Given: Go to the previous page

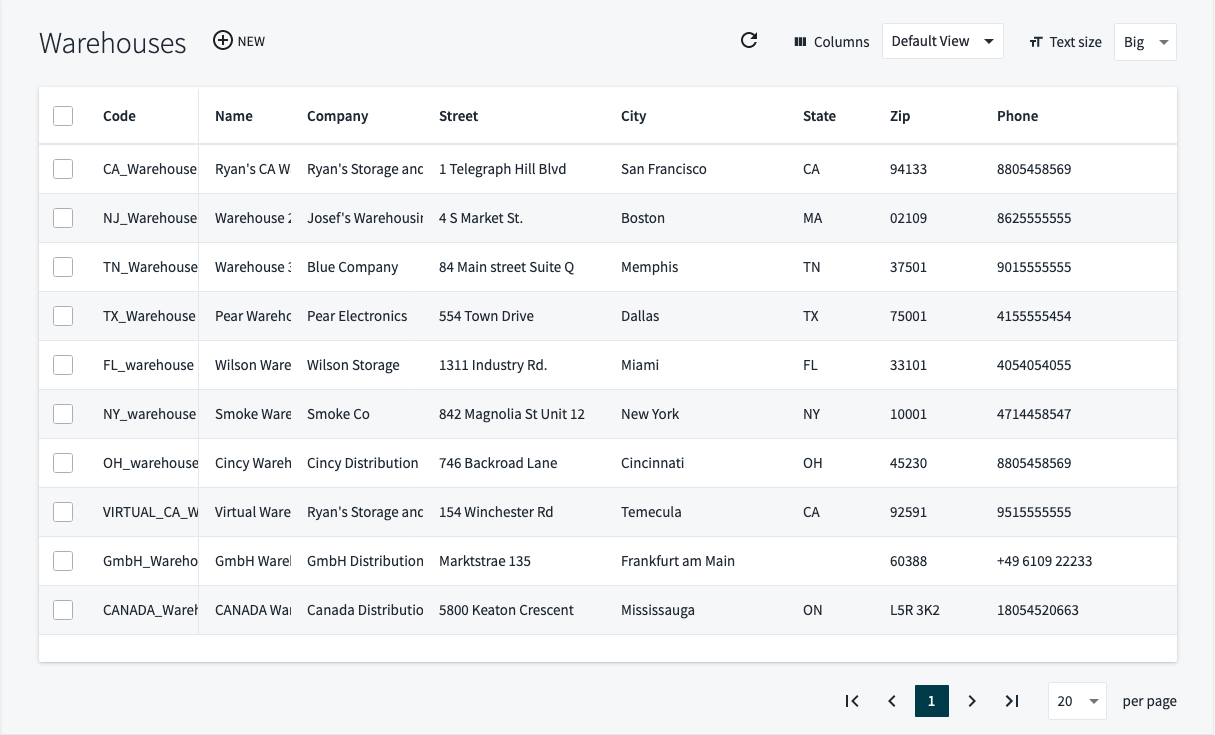Looking at the screenshot, I should [x=892, y=701].
